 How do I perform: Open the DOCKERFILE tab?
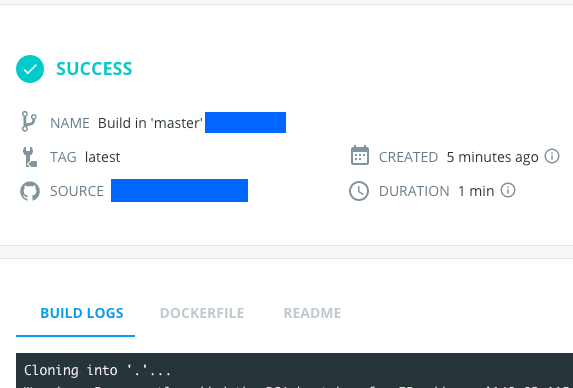tap(202, 313)
